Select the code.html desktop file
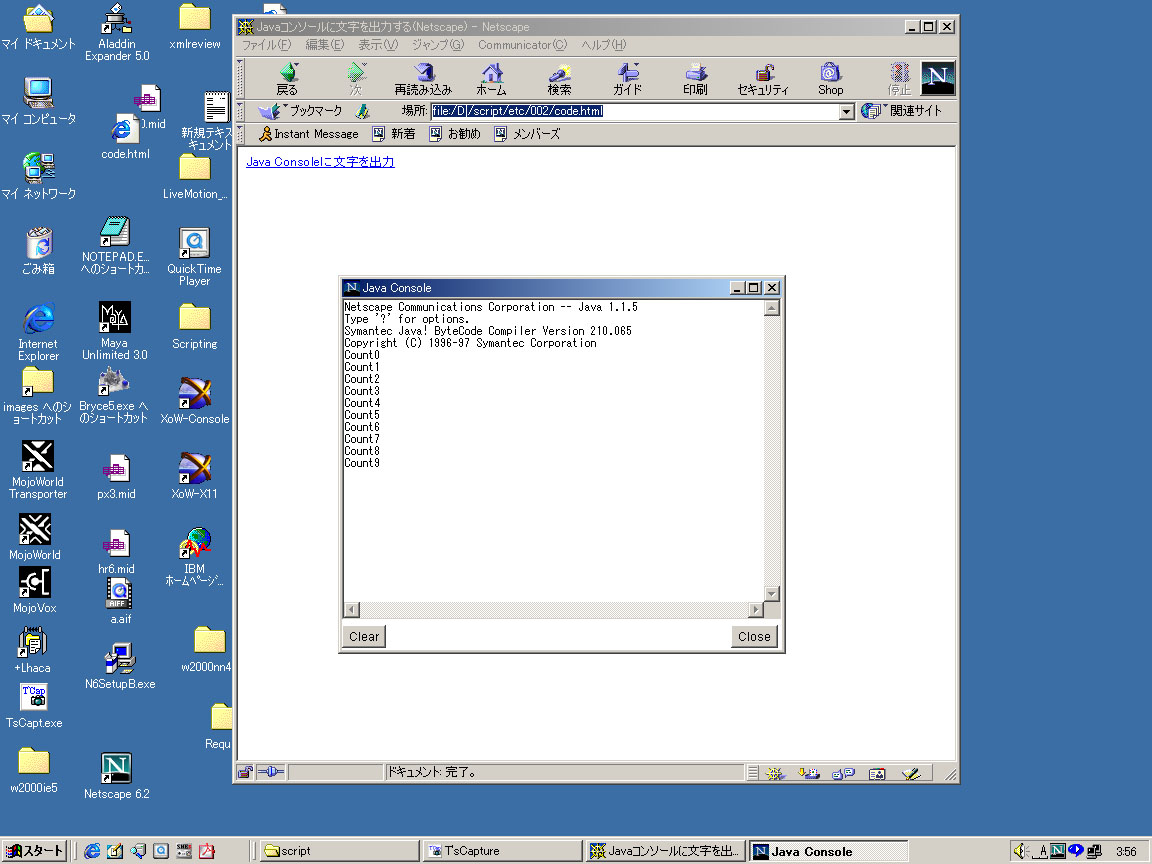1152x864 pixels. (x=125, y=138)
